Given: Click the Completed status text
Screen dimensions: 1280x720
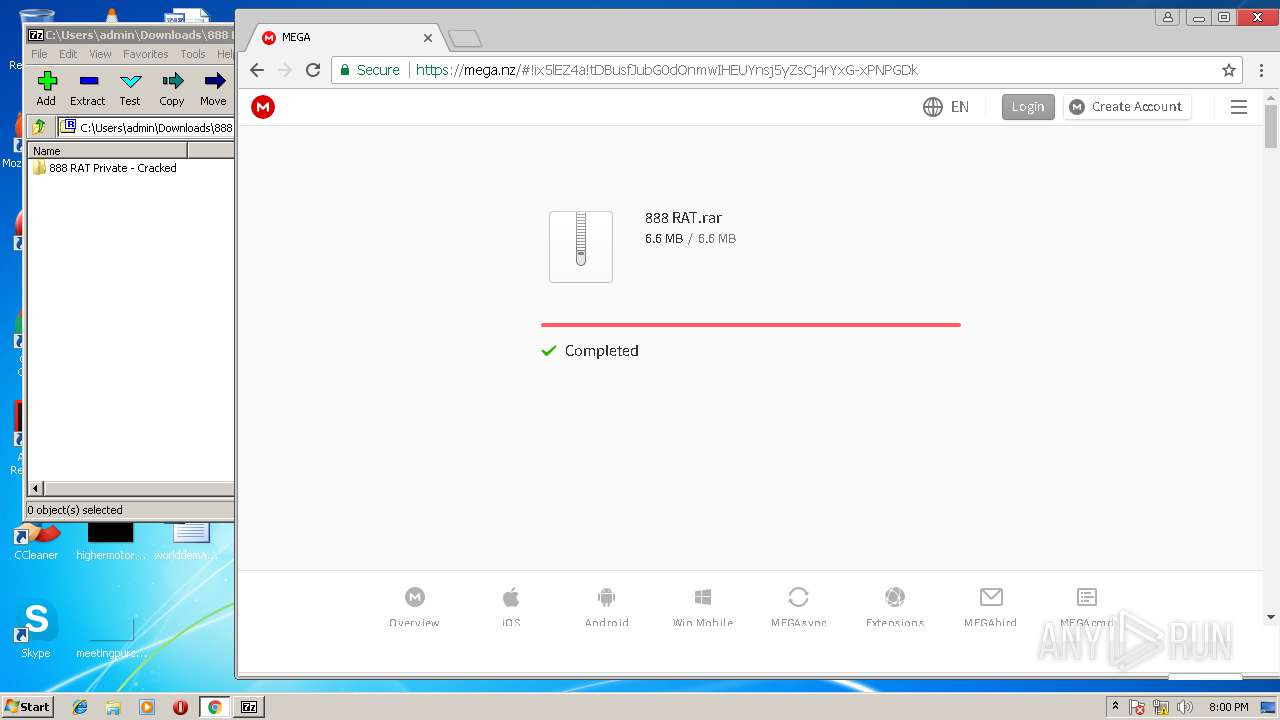Looking at the screenshot, I should (601, 351).
